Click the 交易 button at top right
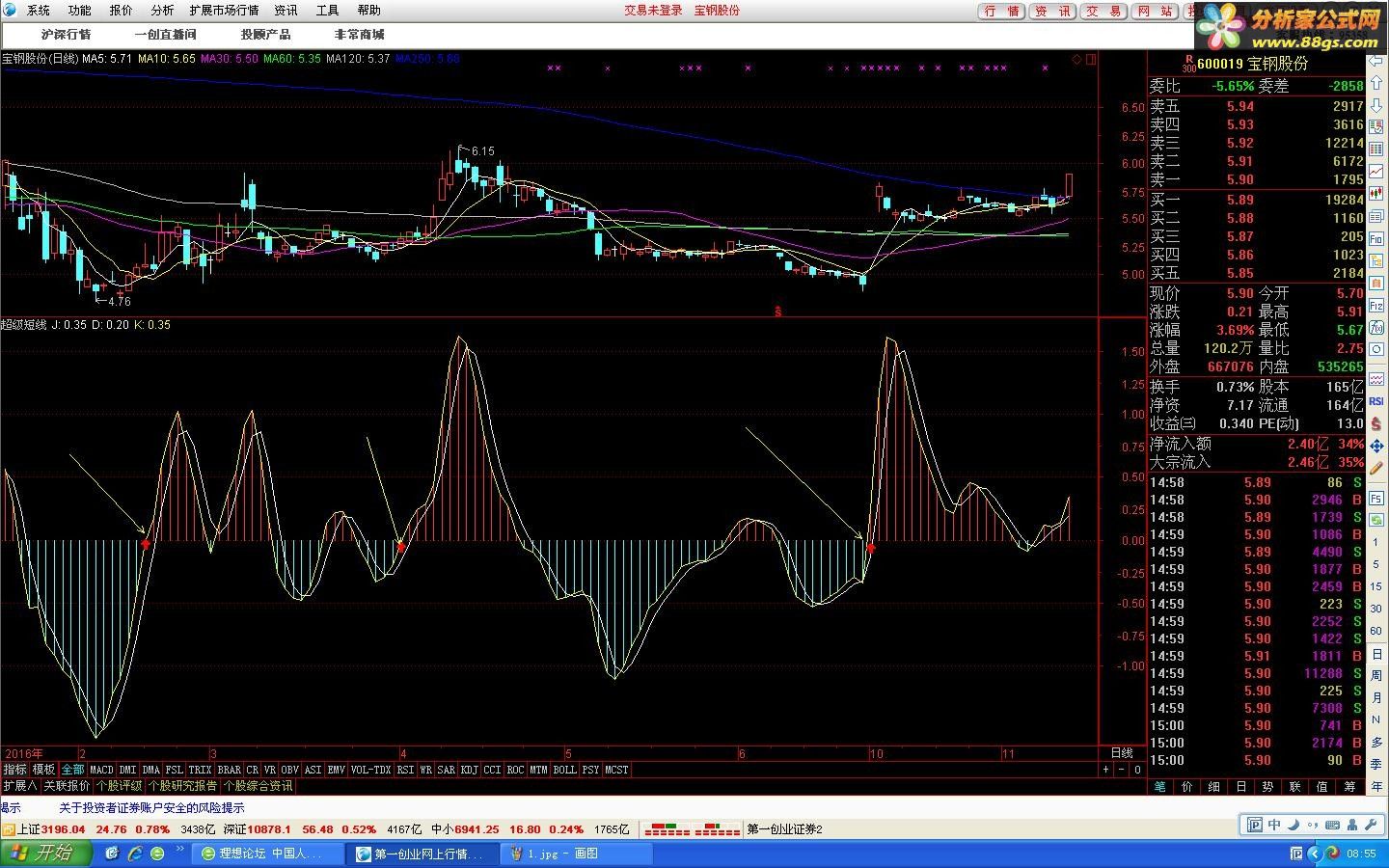The image size is (1389, 868). pos(1103,12)
